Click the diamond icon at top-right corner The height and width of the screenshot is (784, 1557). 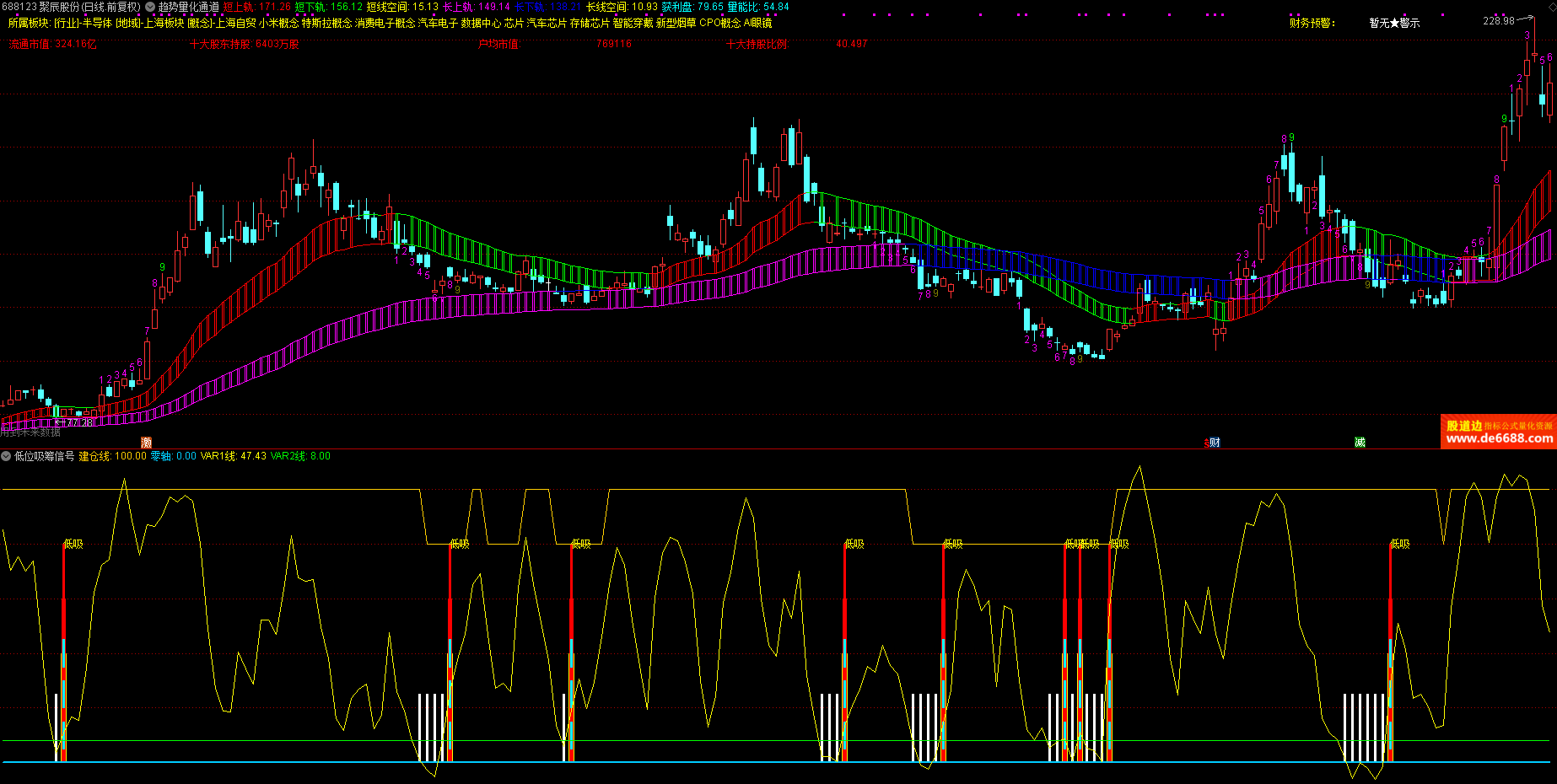point(1551,6)
